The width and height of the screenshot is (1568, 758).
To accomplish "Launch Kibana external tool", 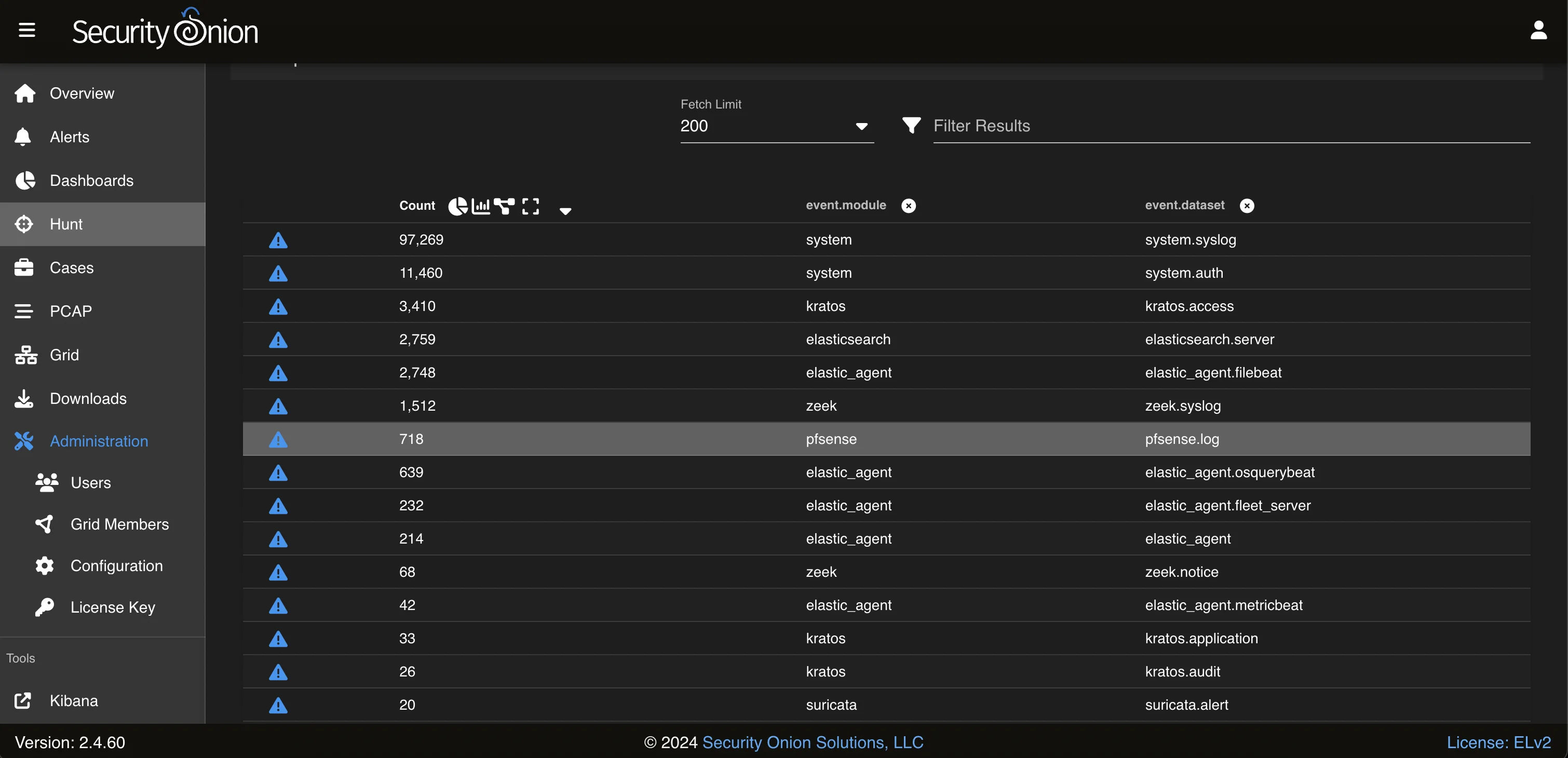I will click(x=102, y=701).
